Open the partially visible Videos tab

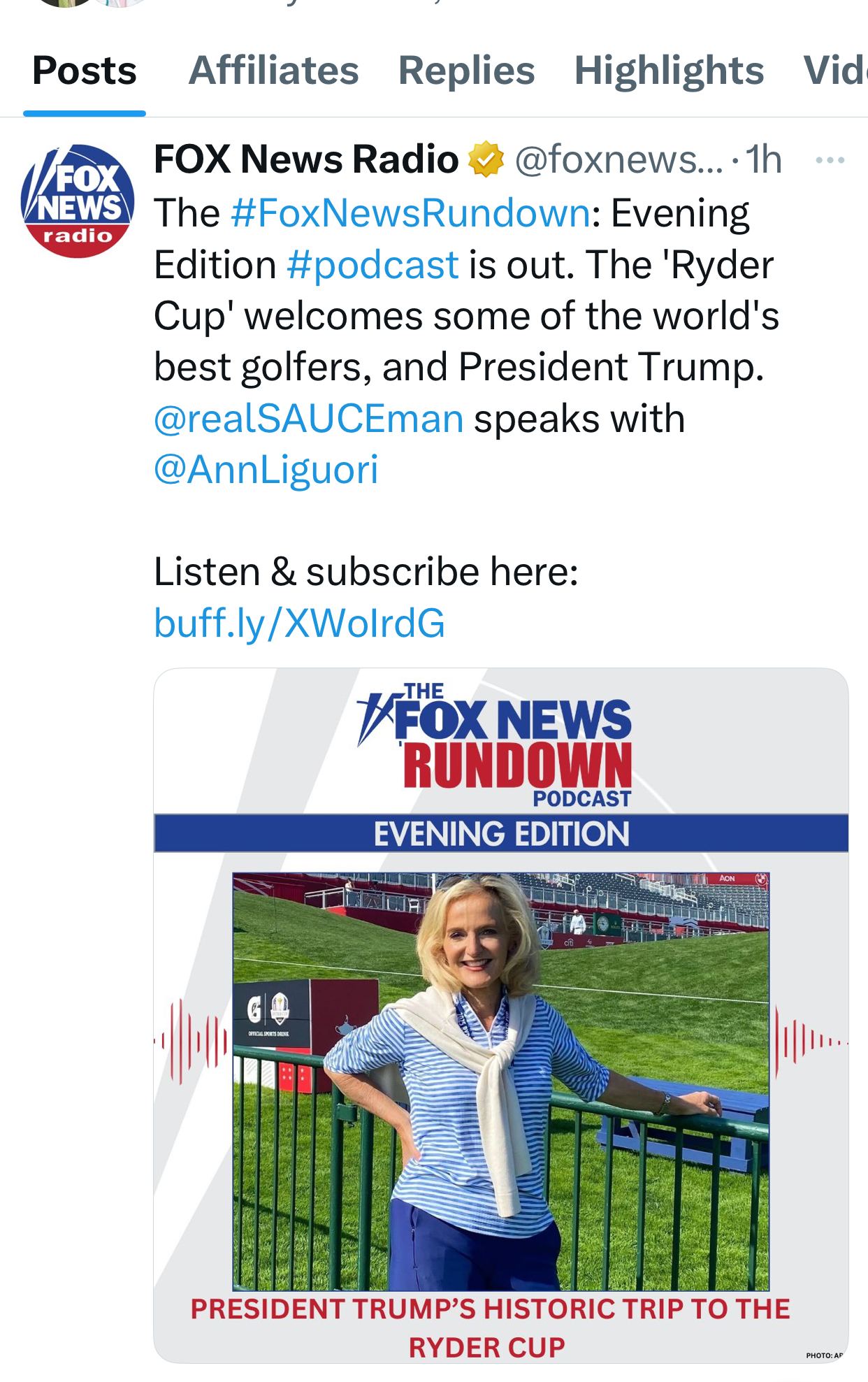[836, 71]
